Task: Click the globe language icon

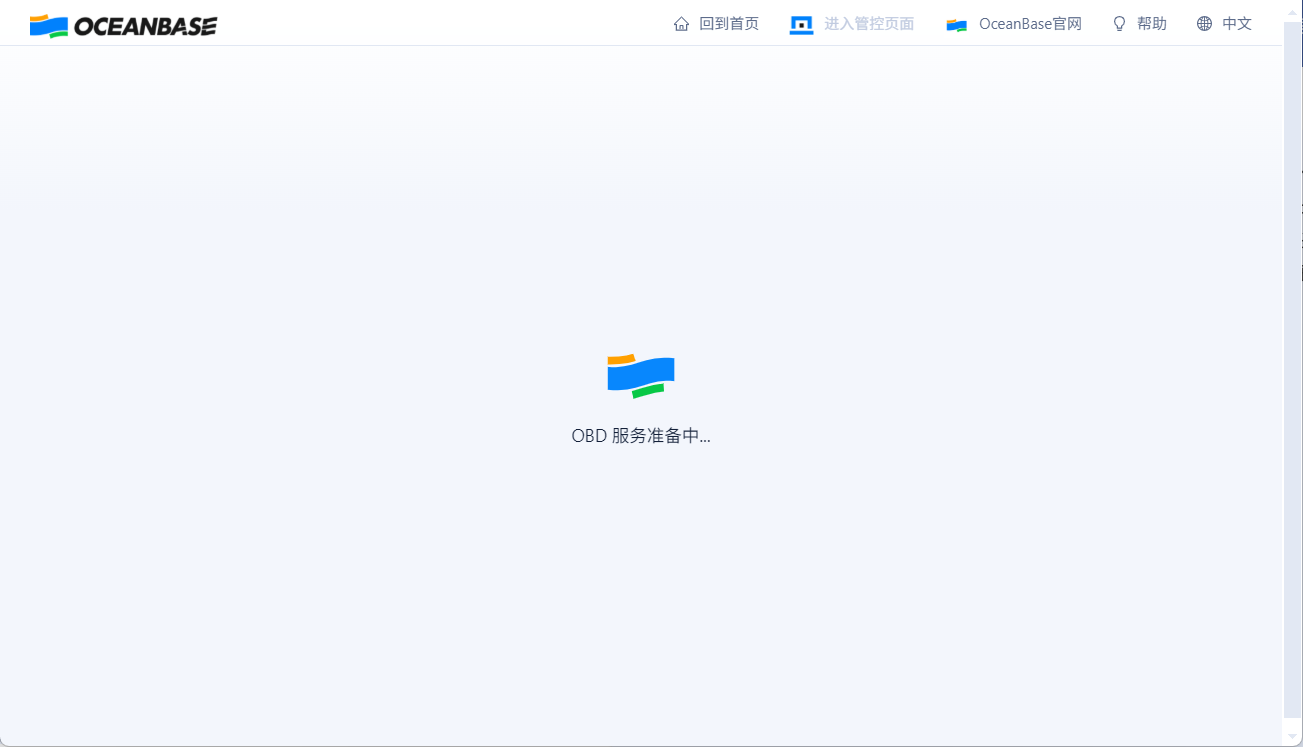Action: click(1204, 24)
